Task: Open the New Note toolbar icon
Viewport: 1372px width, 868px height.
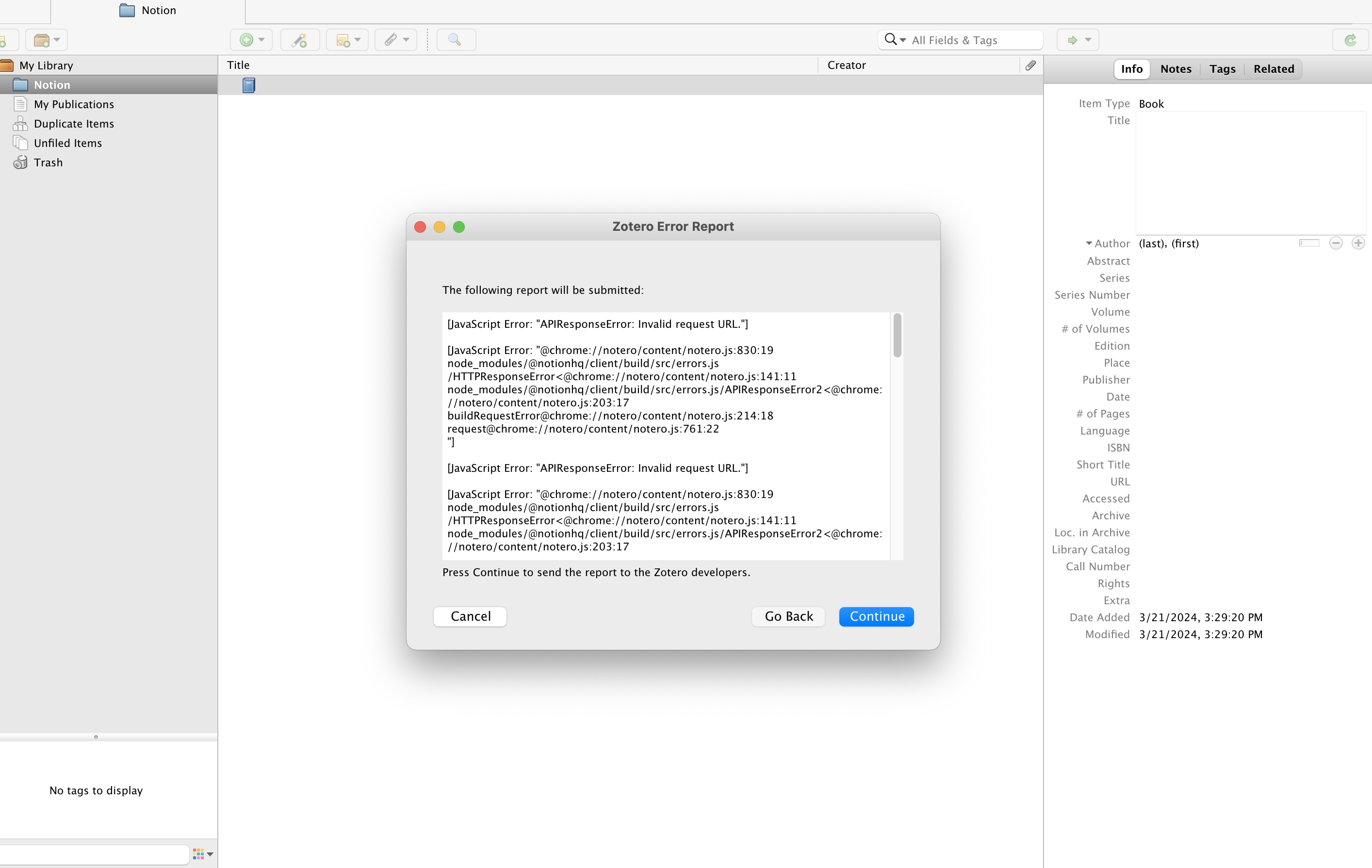Action: pos(343,40)
